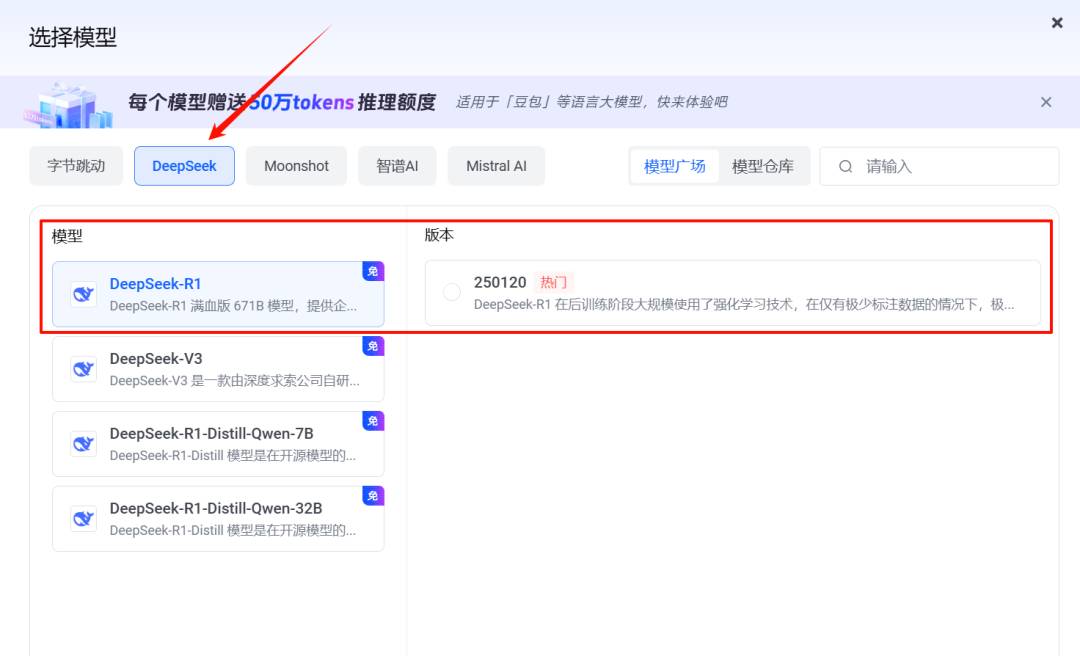Choose the DeepSeek-R1 model card
1080x656 pixels.
point(218,294)
